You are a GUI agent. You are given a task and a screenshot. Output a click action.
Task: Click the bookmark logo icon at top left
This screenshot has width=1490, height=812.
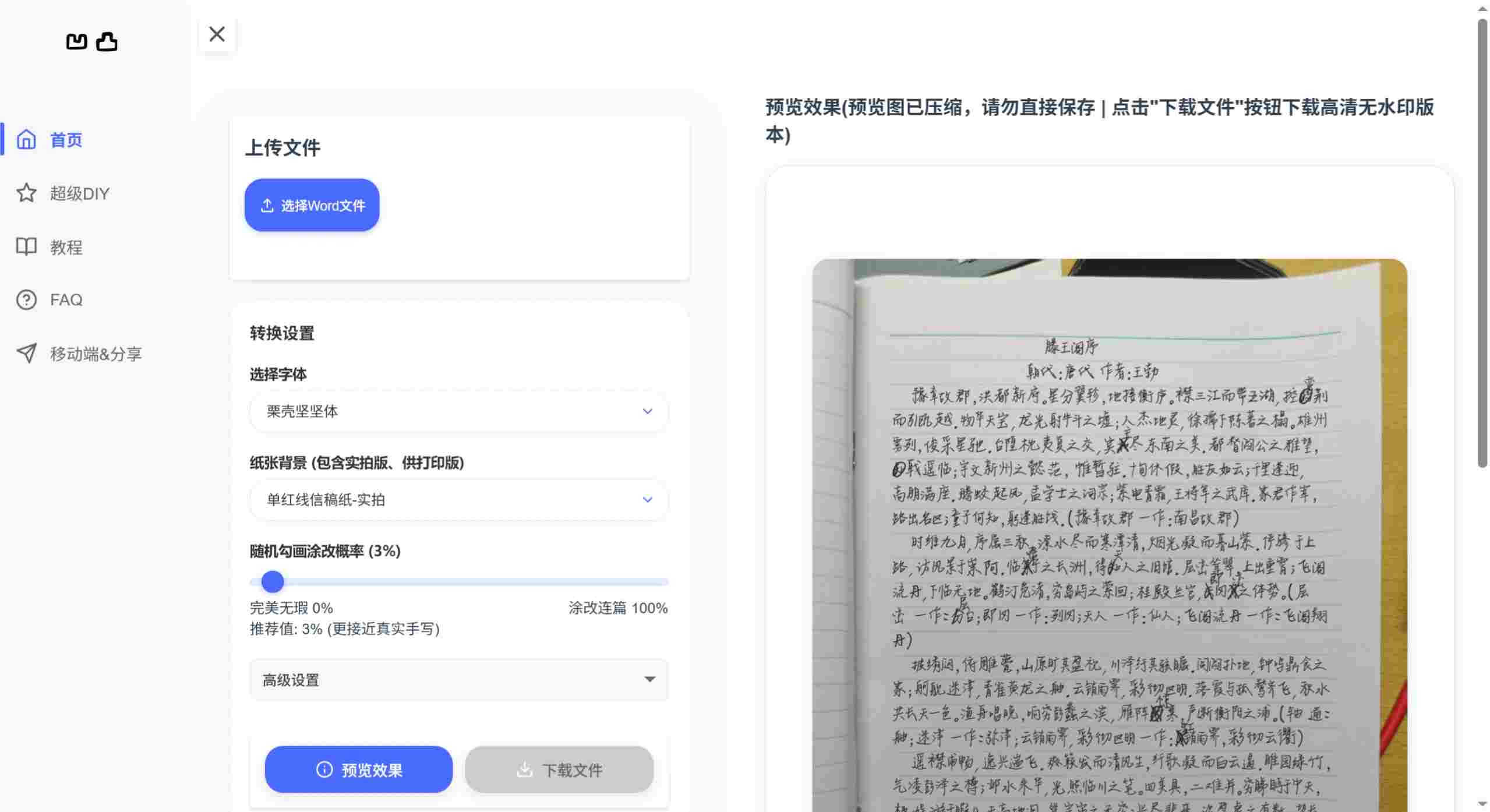(76, 41)
